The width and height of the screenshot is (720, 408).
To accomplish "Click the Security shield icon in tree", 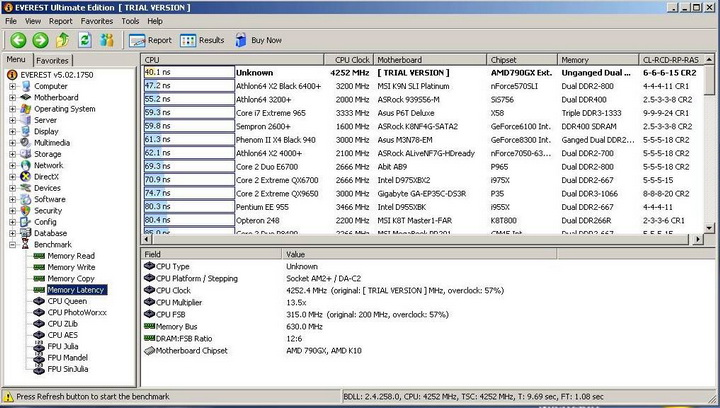I will pyautogui.click(x=26, y=211).
